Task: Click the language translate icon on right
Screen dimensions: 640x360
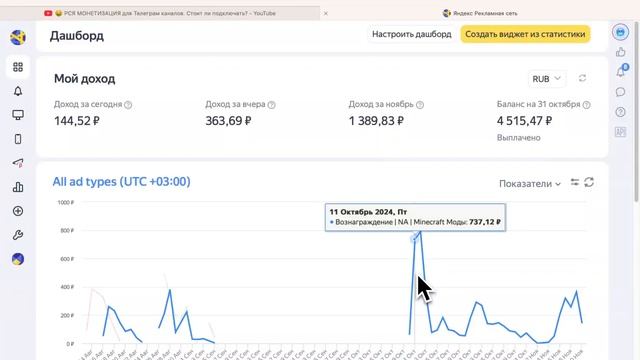Action: [x=620, y=132]
